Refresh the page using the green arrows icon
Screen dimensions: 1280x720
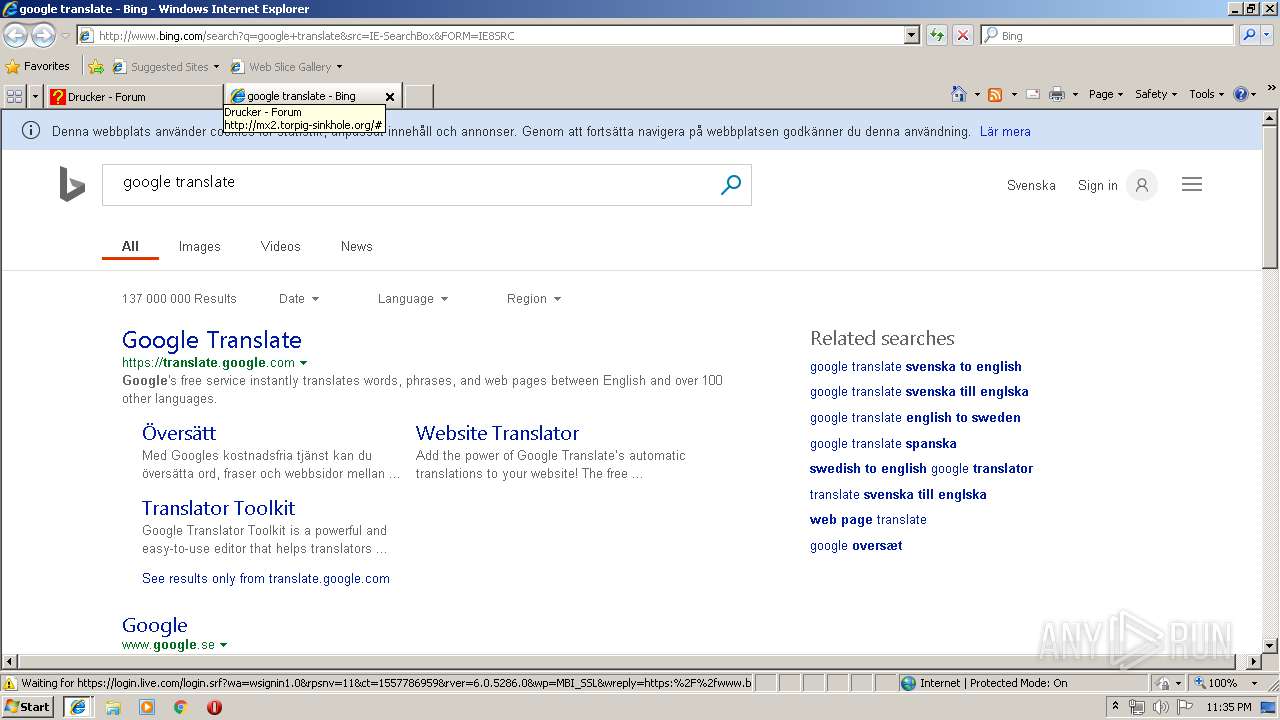(x=936, y=35)
